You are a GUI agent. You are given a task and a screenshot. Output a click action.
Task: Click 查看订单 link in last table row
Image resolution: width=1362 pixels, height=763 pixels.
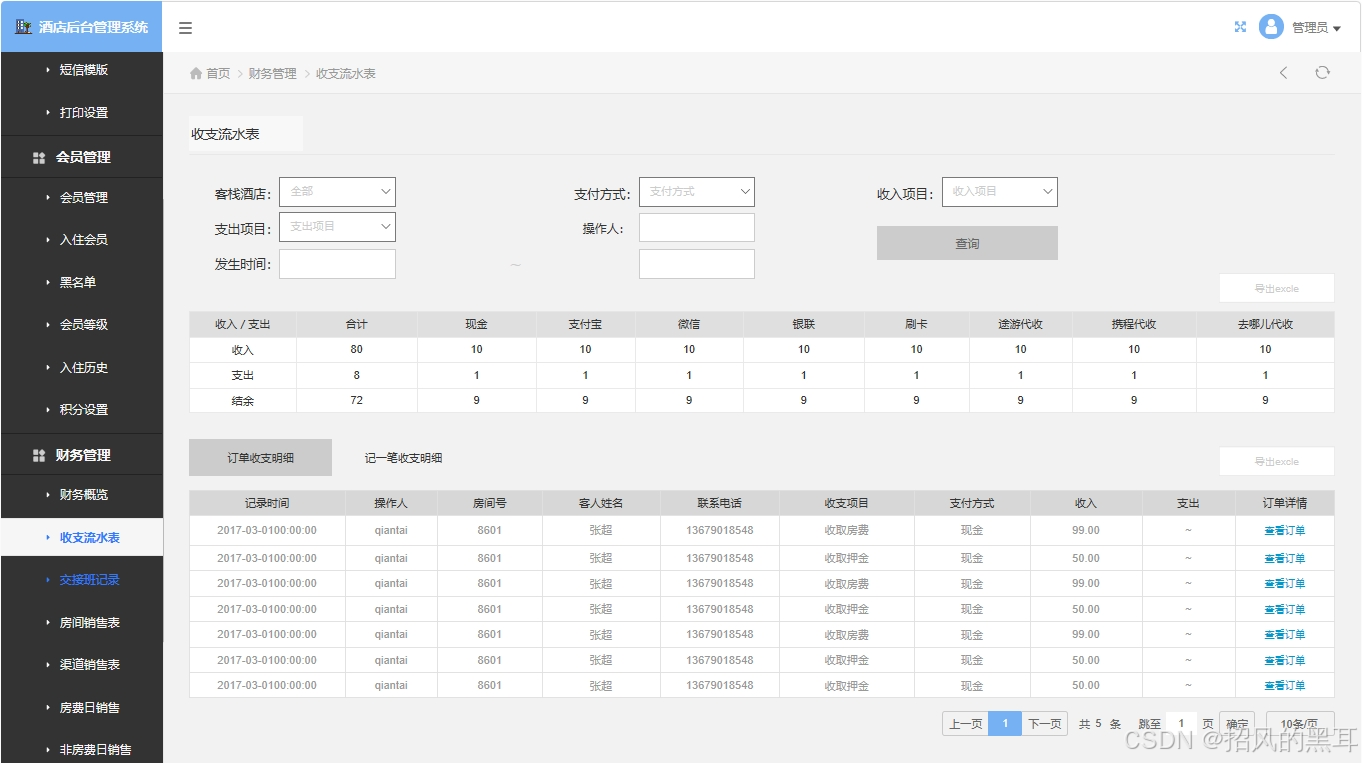(1284, 686)
